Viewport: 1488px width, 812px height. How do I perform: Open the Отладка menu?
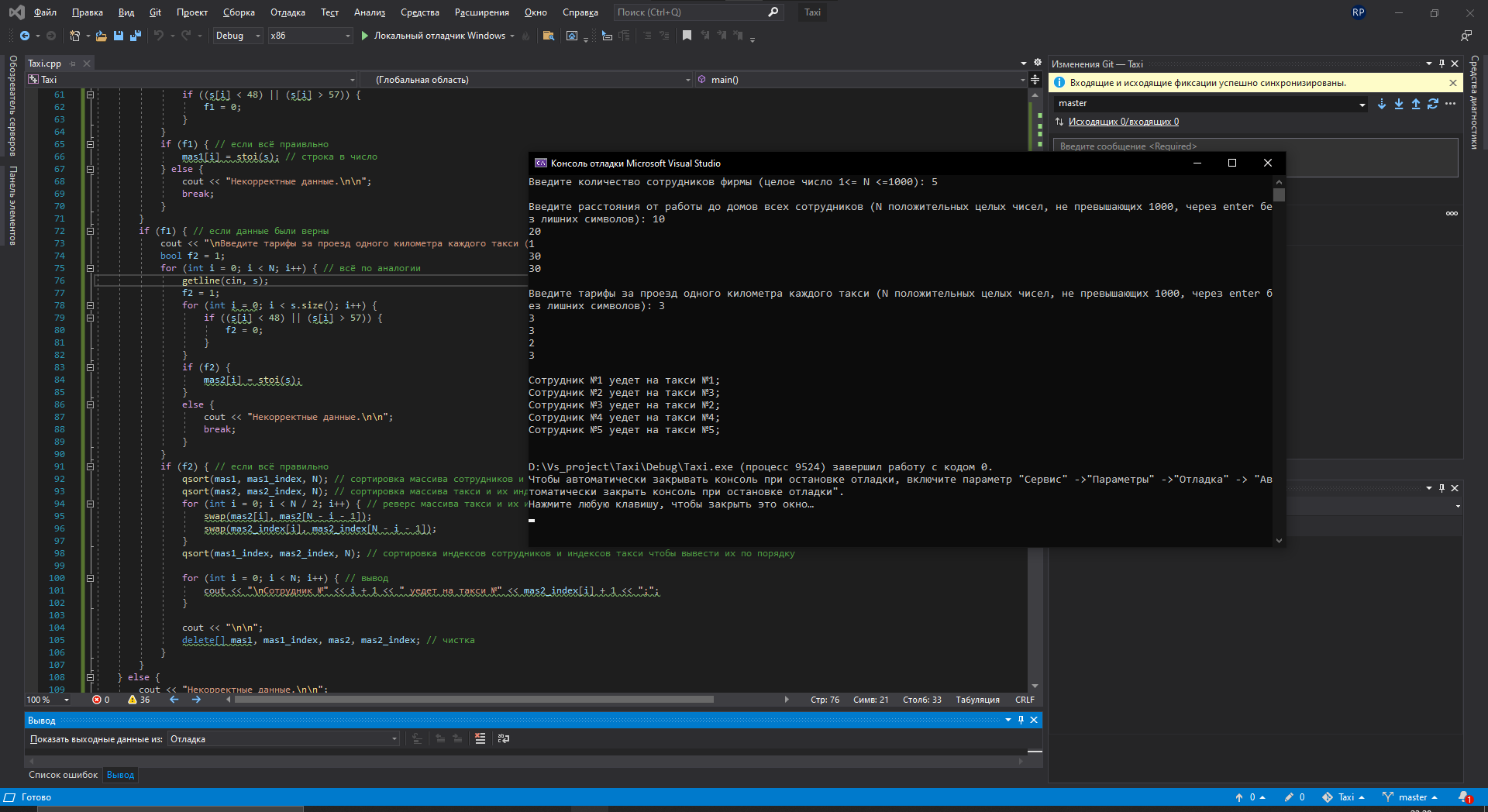(x=288, y=12)
